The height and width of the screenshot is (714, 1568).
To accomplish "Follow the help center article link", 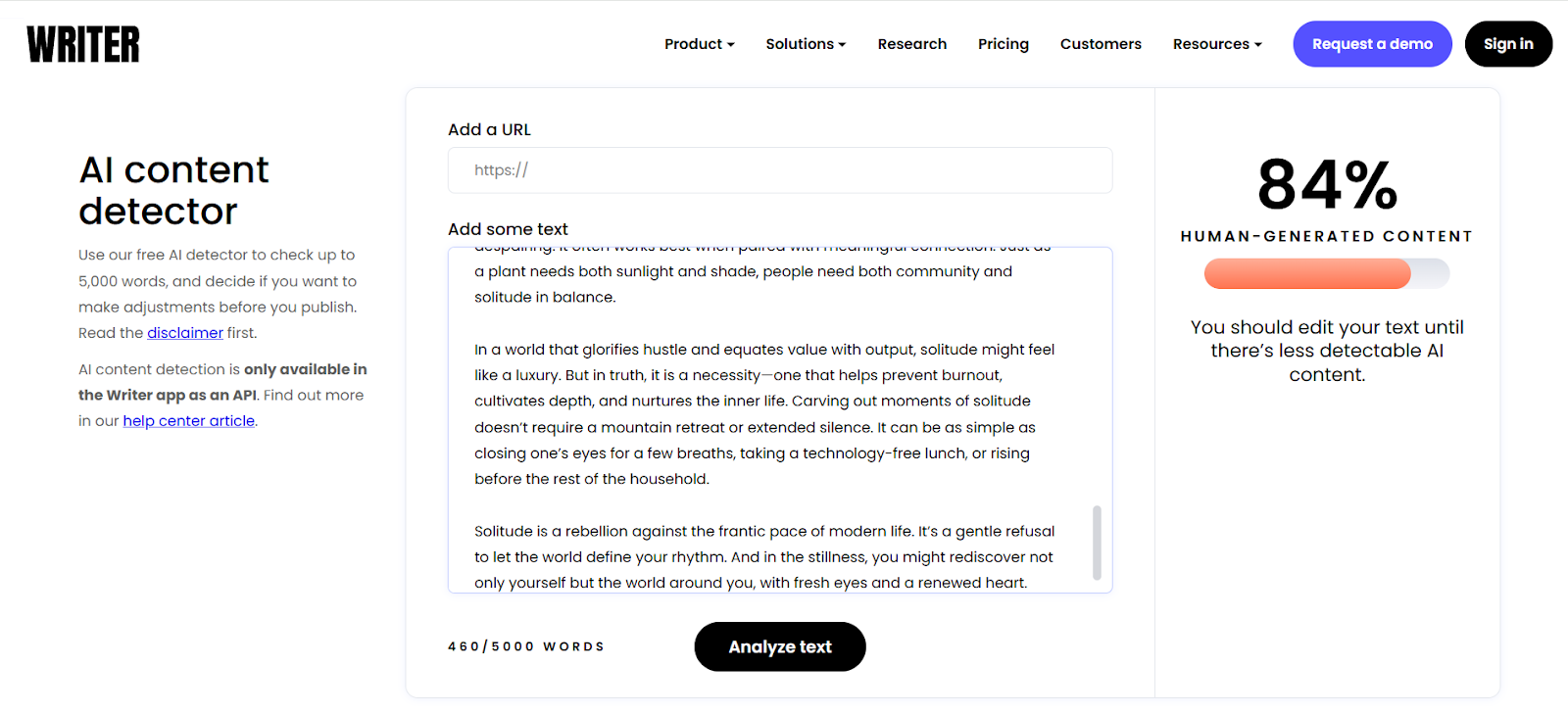I will 188,421.
